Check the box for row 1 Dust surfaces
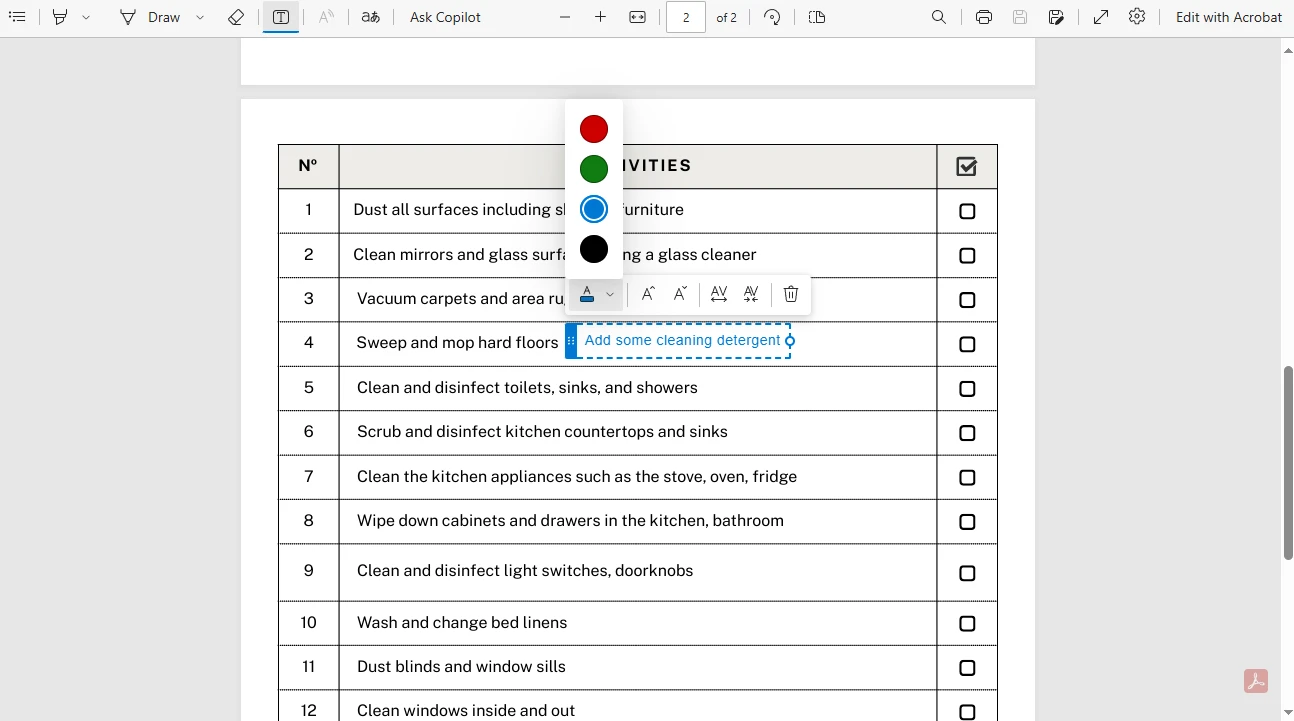 pyautogui.click(x=967, y=211)
